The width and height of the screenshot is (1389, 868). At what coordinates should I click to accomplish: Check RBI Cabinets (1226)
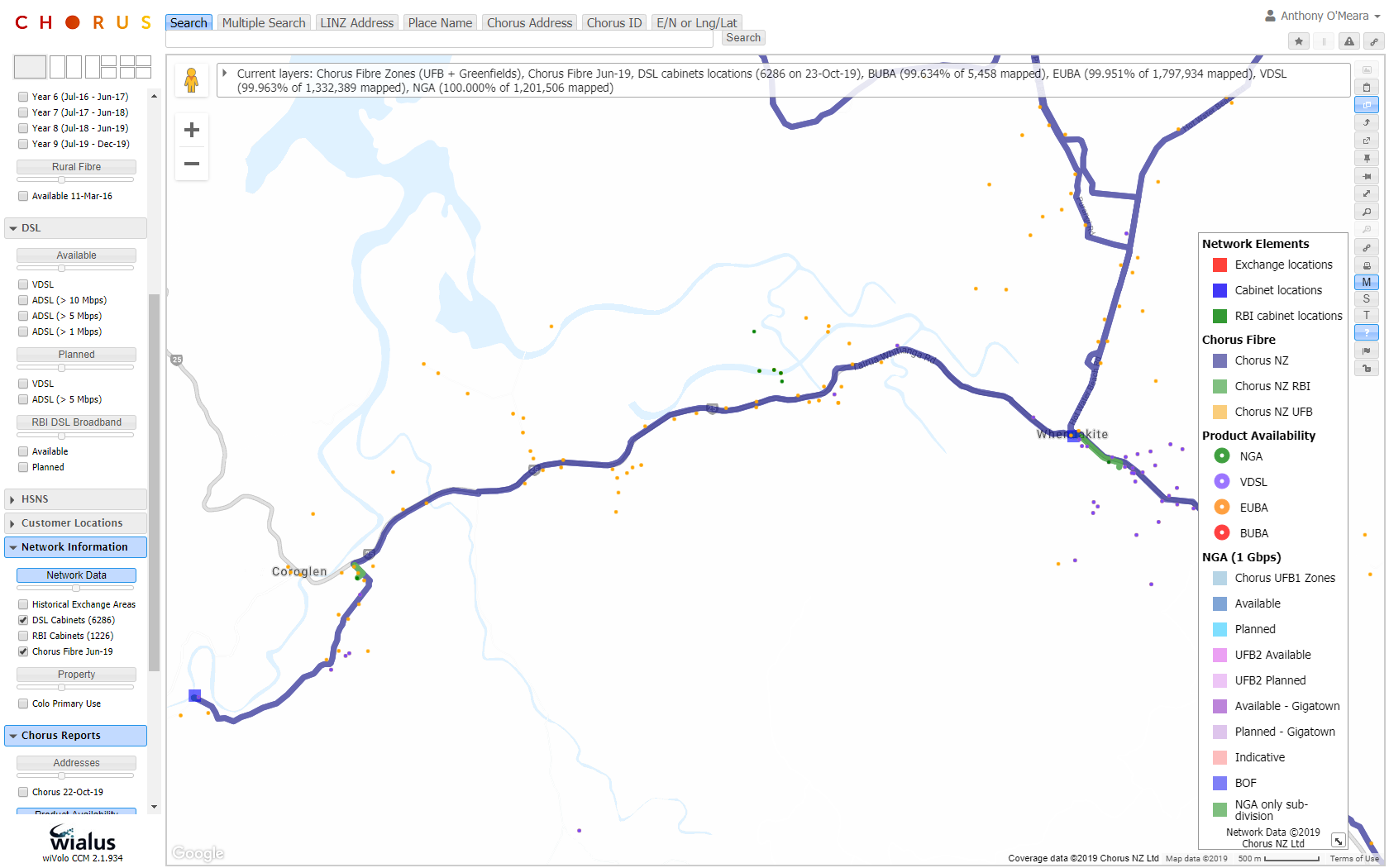click(23, 636)
